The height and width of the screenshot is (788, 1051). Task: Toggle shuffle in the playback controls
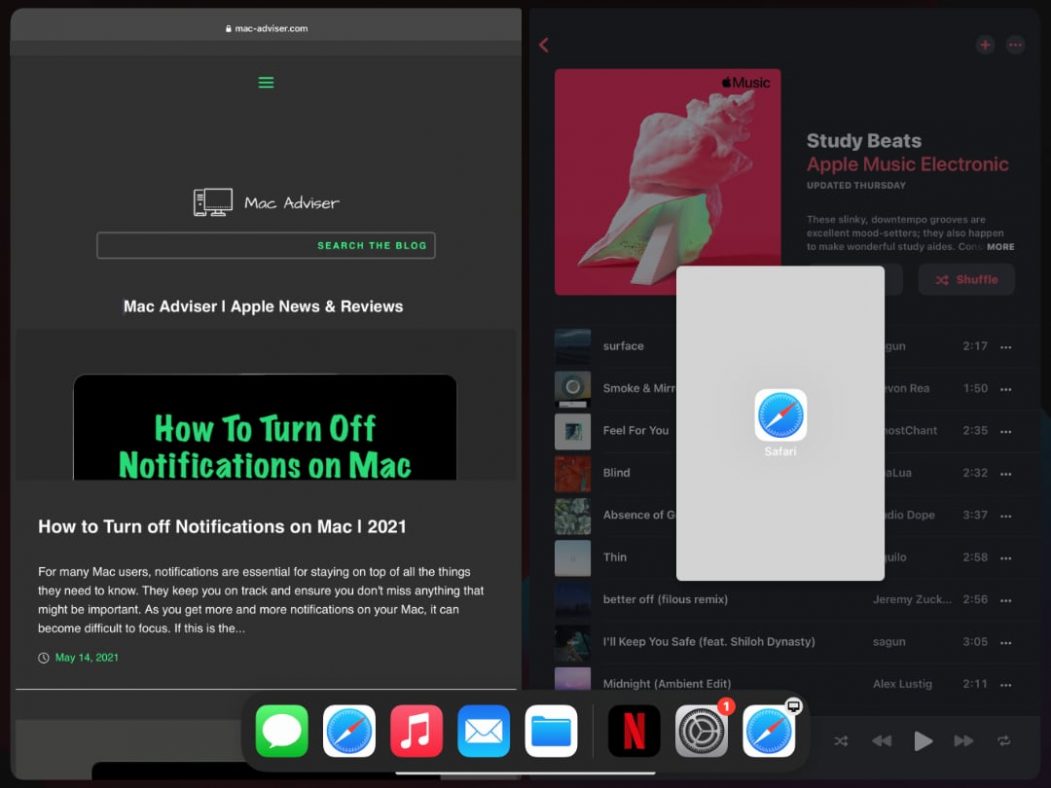[841, 741]
